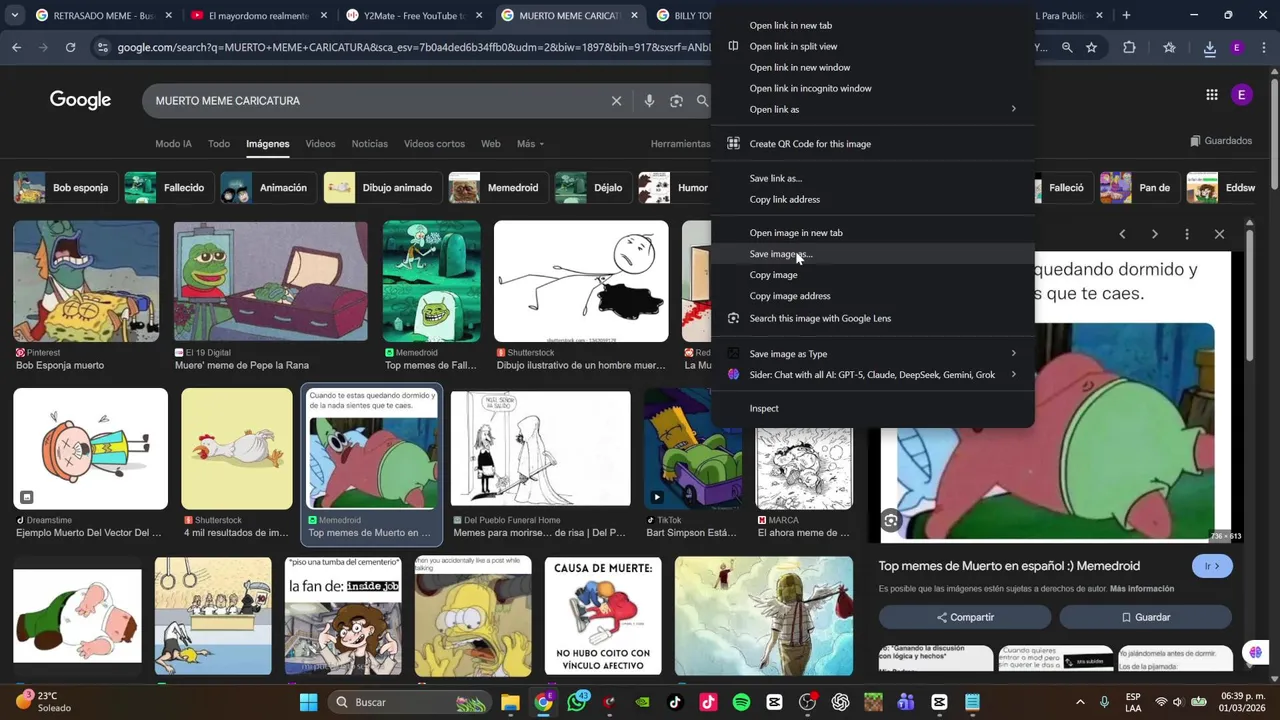This screenshot has height=720, width=1280.
Task: Click the 'Guardar' button in preview
Action: [x=1145, y=617]
